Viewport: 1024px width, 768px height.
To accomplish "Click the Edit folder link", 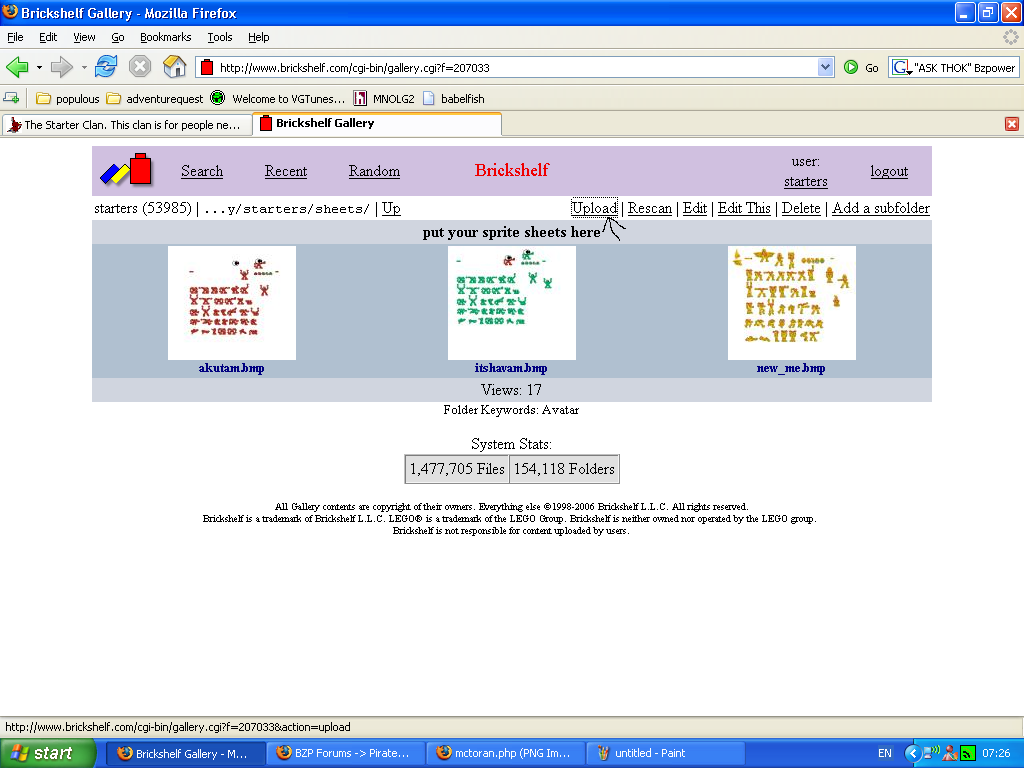I will (695, 208).
